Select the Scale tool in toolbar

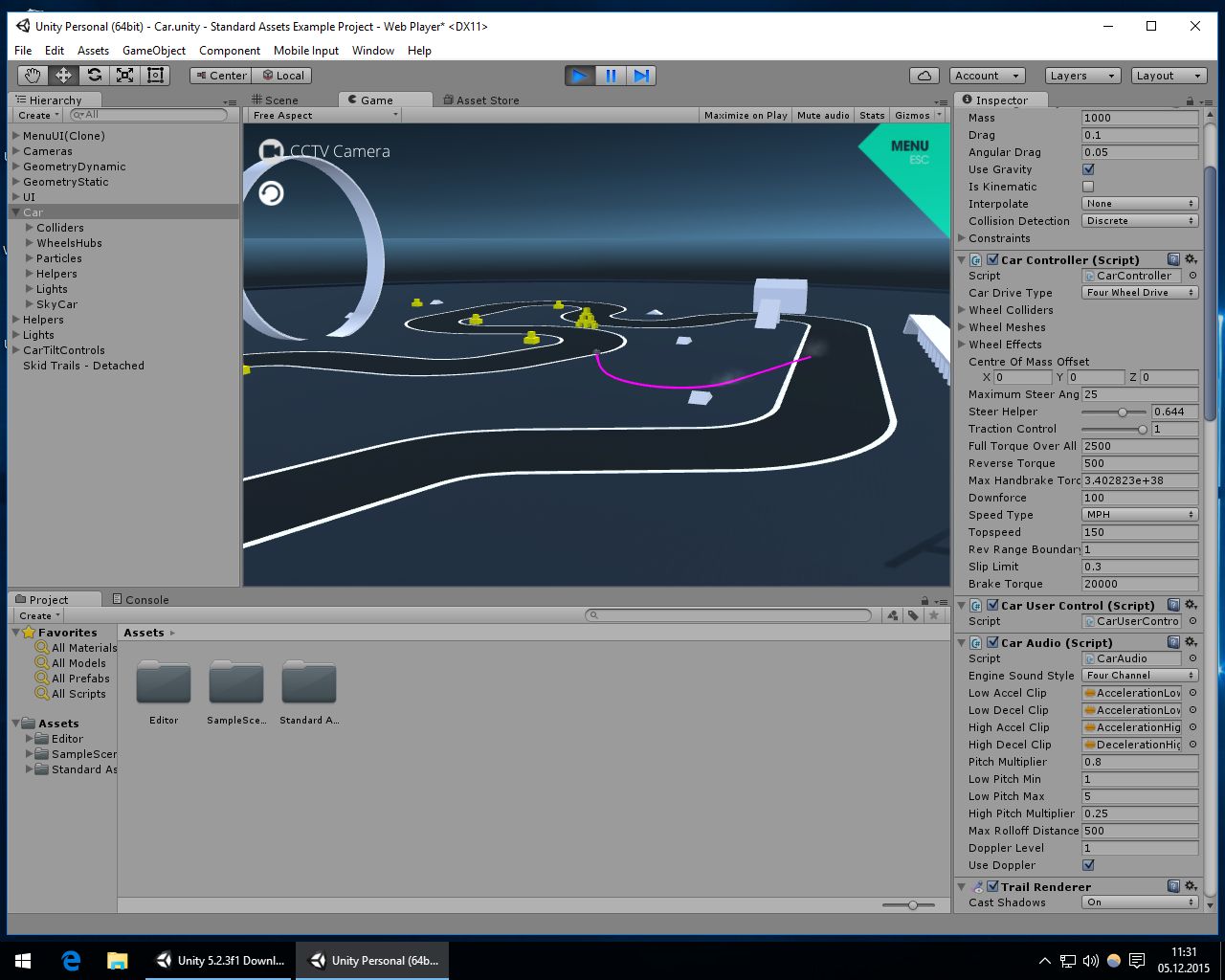(x=124, y=75)
